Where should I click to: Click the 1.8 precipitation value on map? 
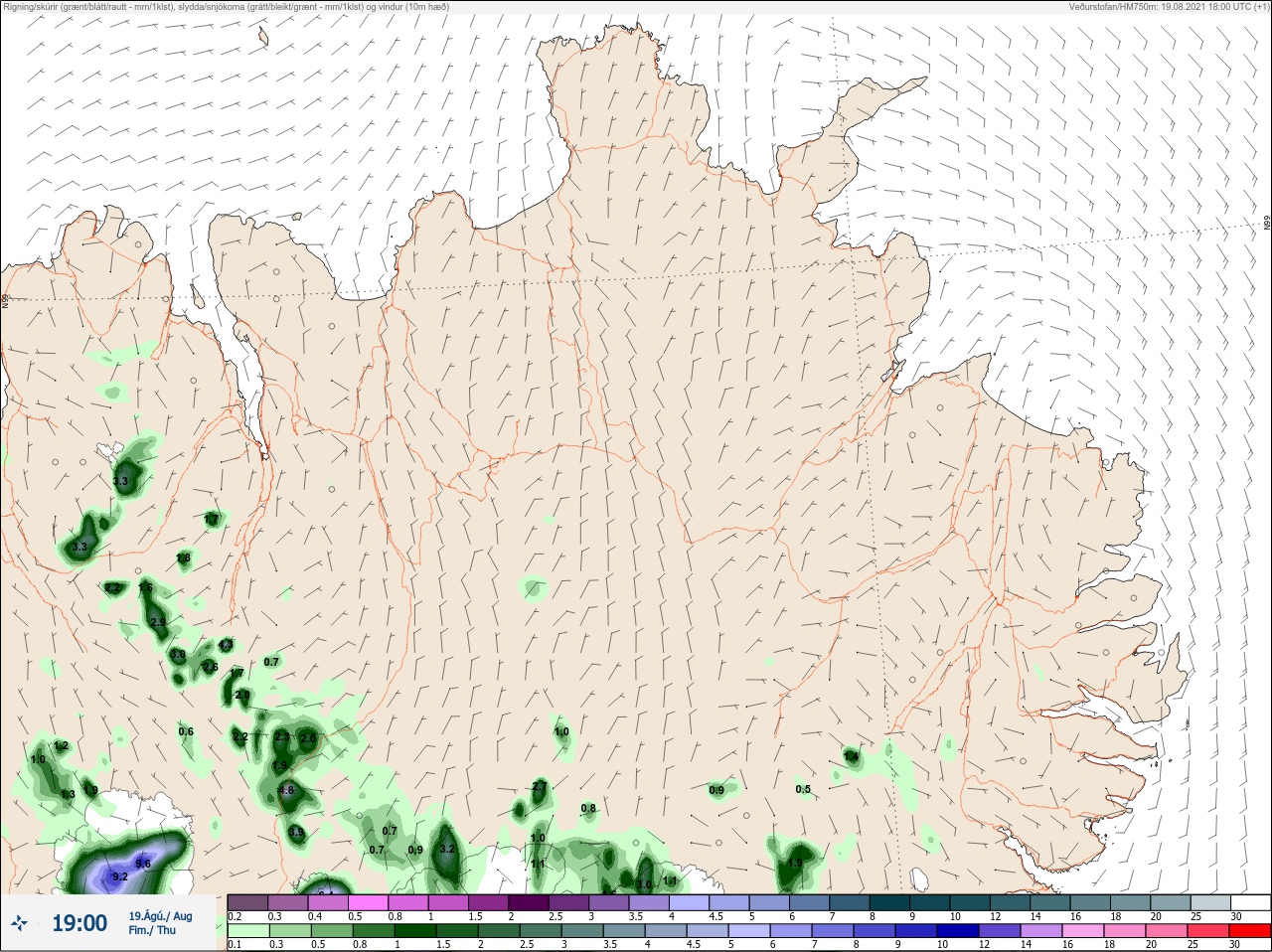point(183,558)
